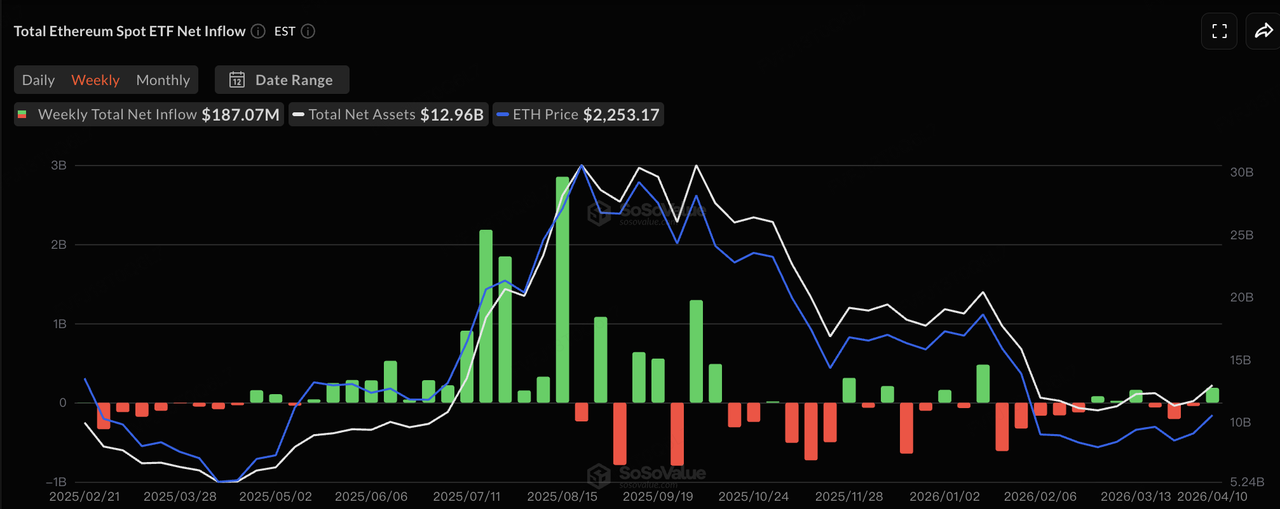Screen dimensions: 1280x509
Task: Click info icon beside the chart title
Action: (258, 31)
